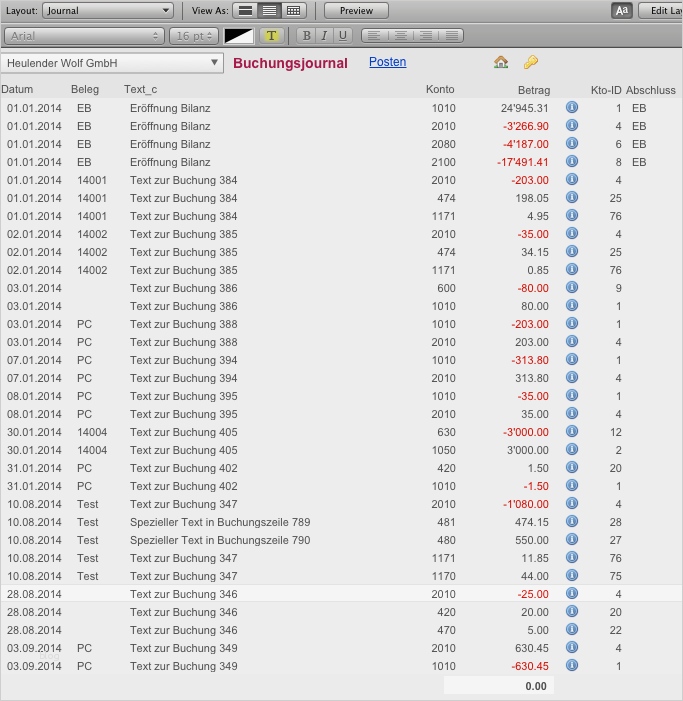Toggle the Aa formatting bar button
The width and height of the screenshot is (683, 701).
(x=622, y=11)
